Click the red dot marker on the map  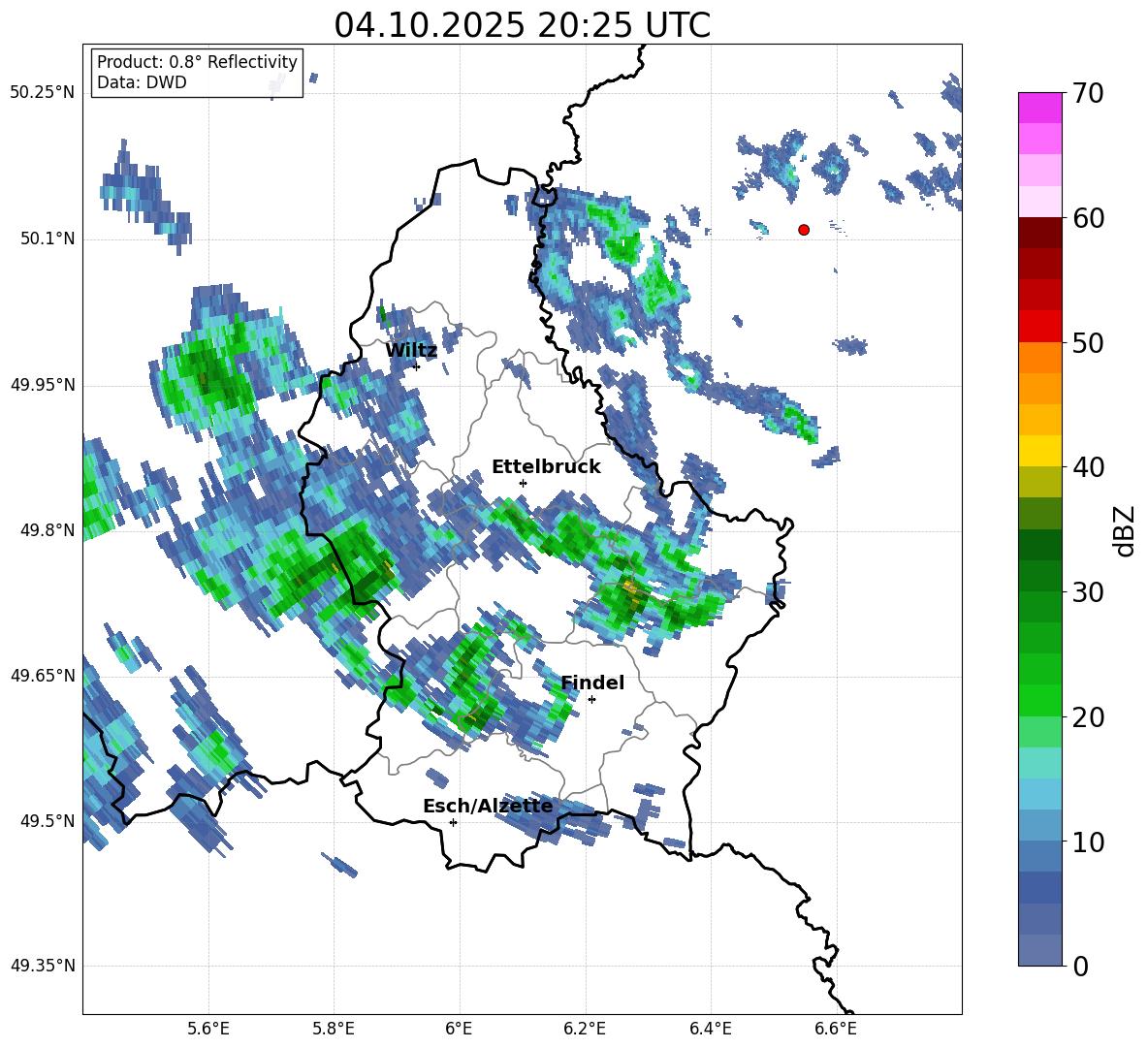click(x=804, y=230)
